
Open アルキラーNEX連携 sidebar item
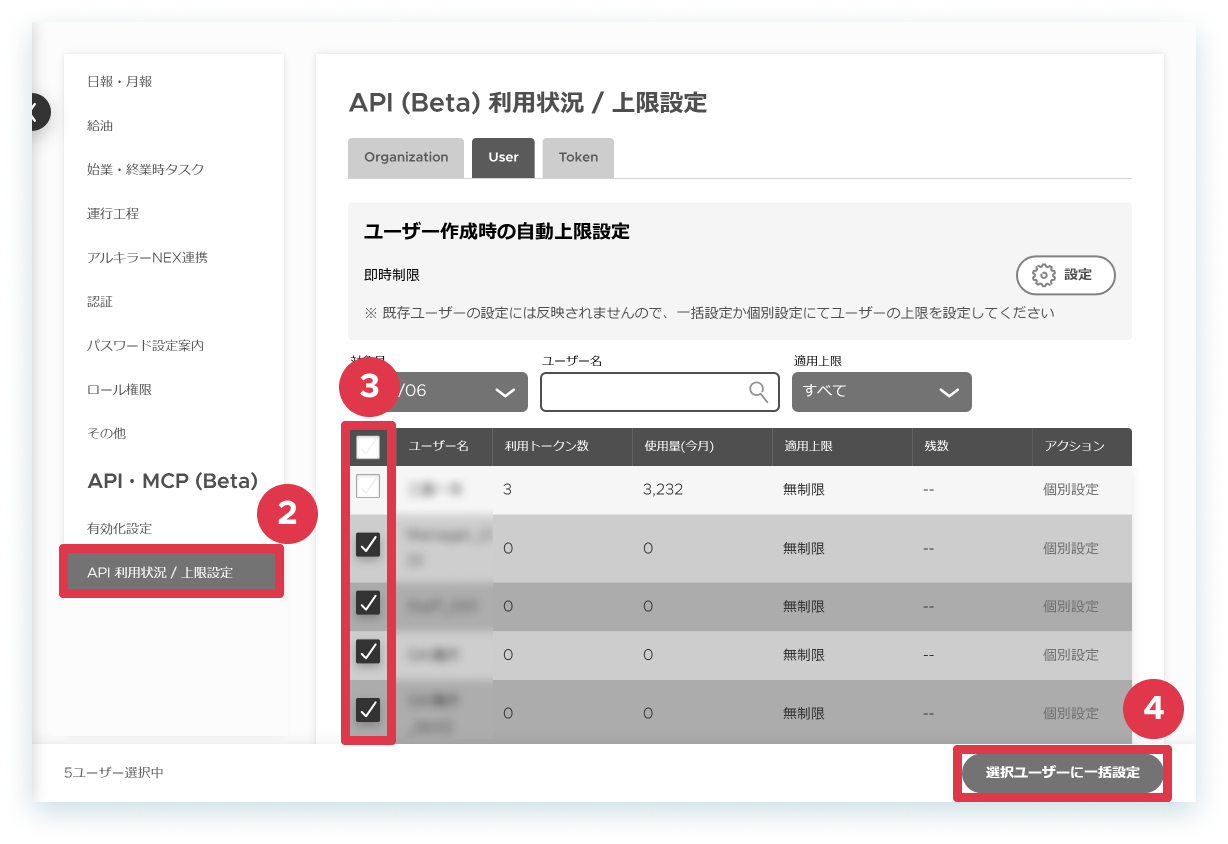pyautogui.click(x=148, y=257)
